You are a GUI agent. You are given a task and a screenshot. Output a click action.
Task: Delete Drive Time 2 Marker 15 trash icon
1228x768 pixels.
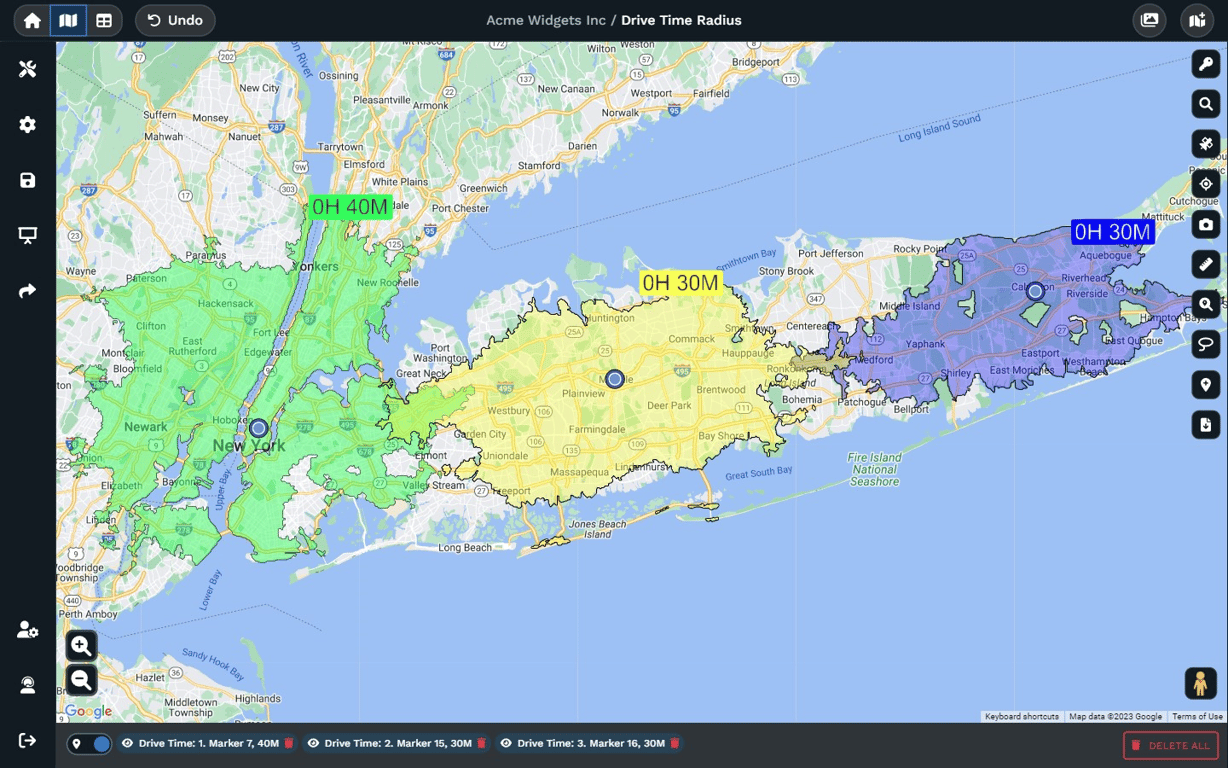tap(481, 744)
